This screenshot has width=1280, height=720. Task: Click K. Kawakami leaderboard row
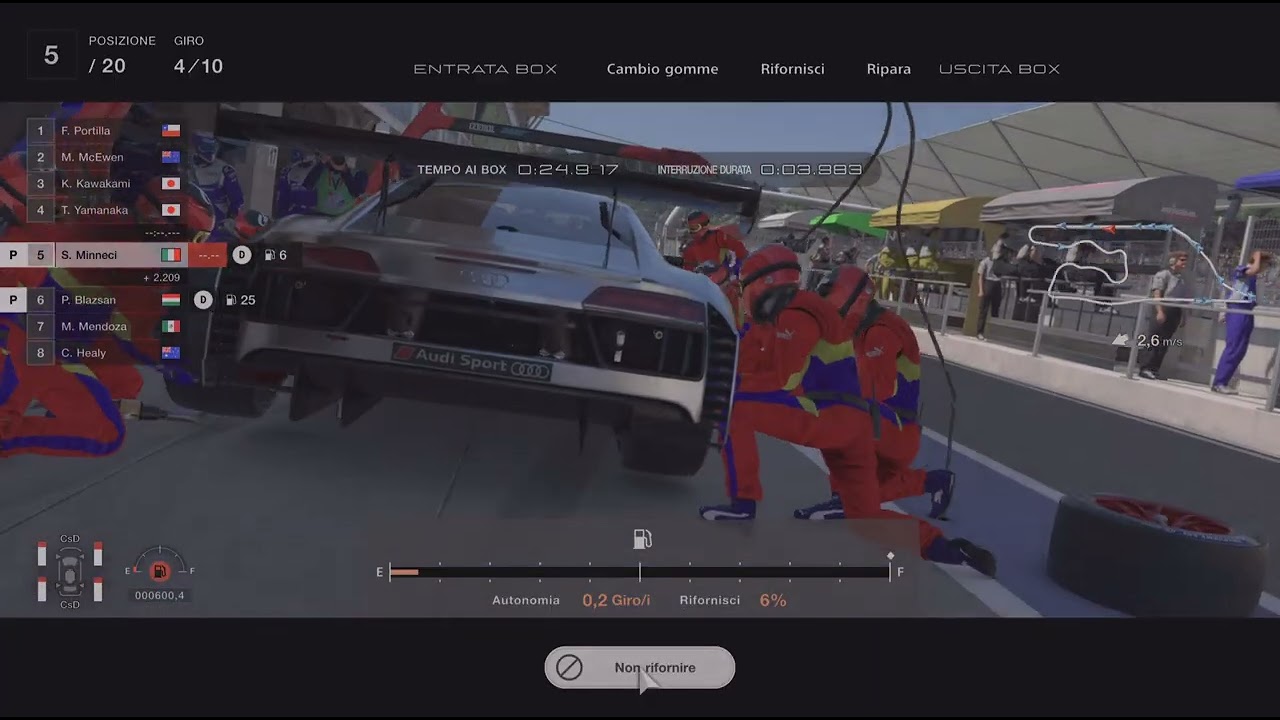tap(105, 184)
